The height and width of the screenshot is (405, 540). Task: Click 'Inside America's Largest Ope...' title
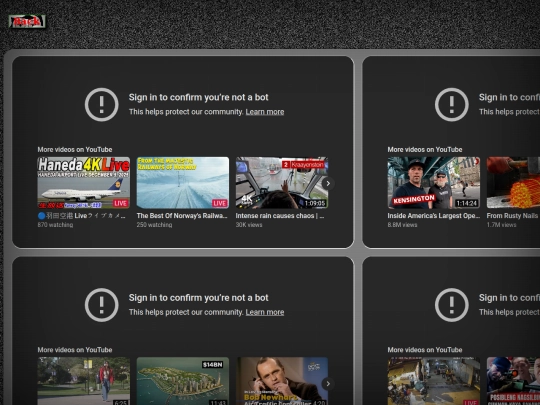[x=434, y=216]
